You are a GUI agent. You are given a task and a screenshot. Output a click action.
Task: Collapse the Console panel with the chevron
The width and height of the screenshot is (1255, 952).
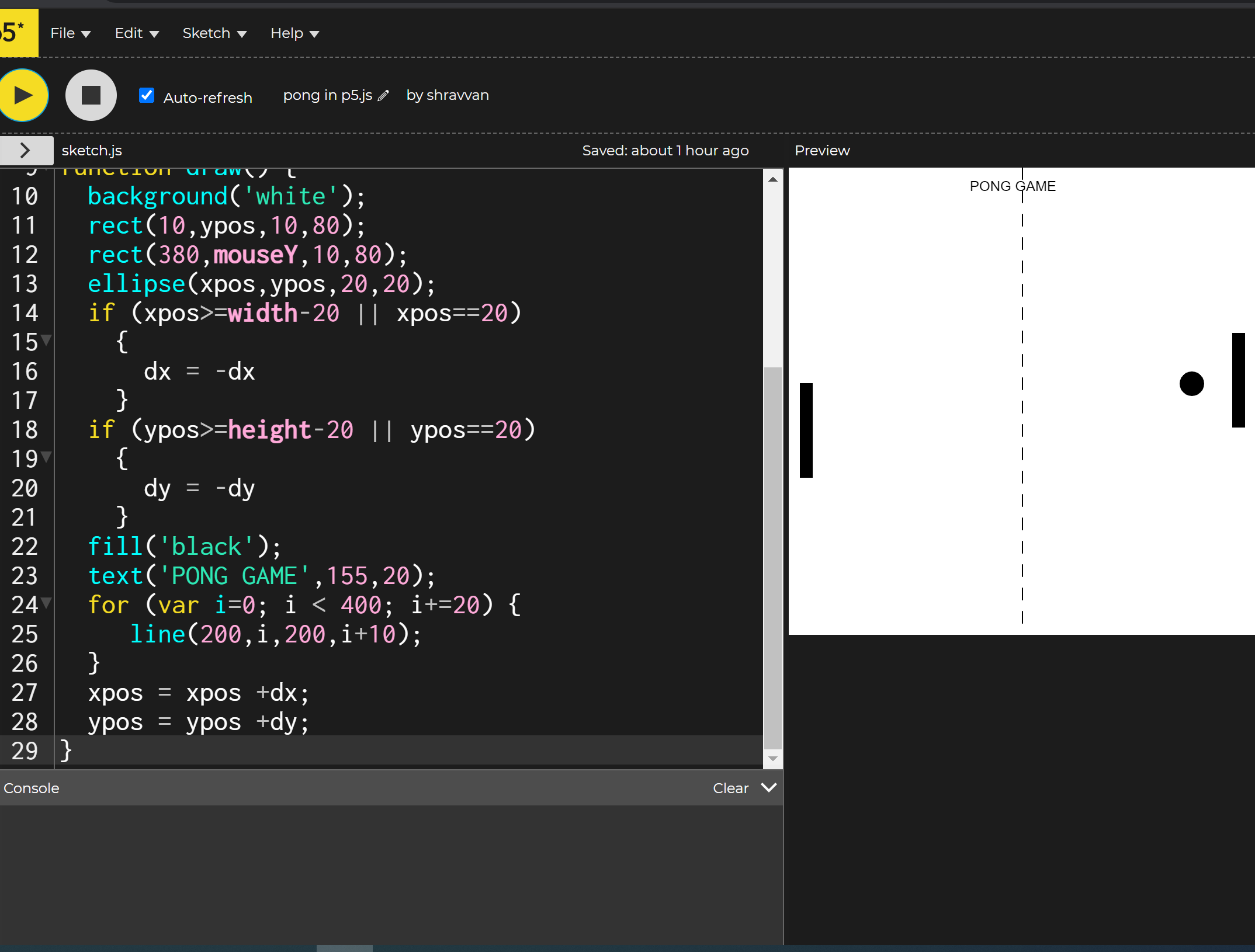pyautogui.click(x=768, y=787)
